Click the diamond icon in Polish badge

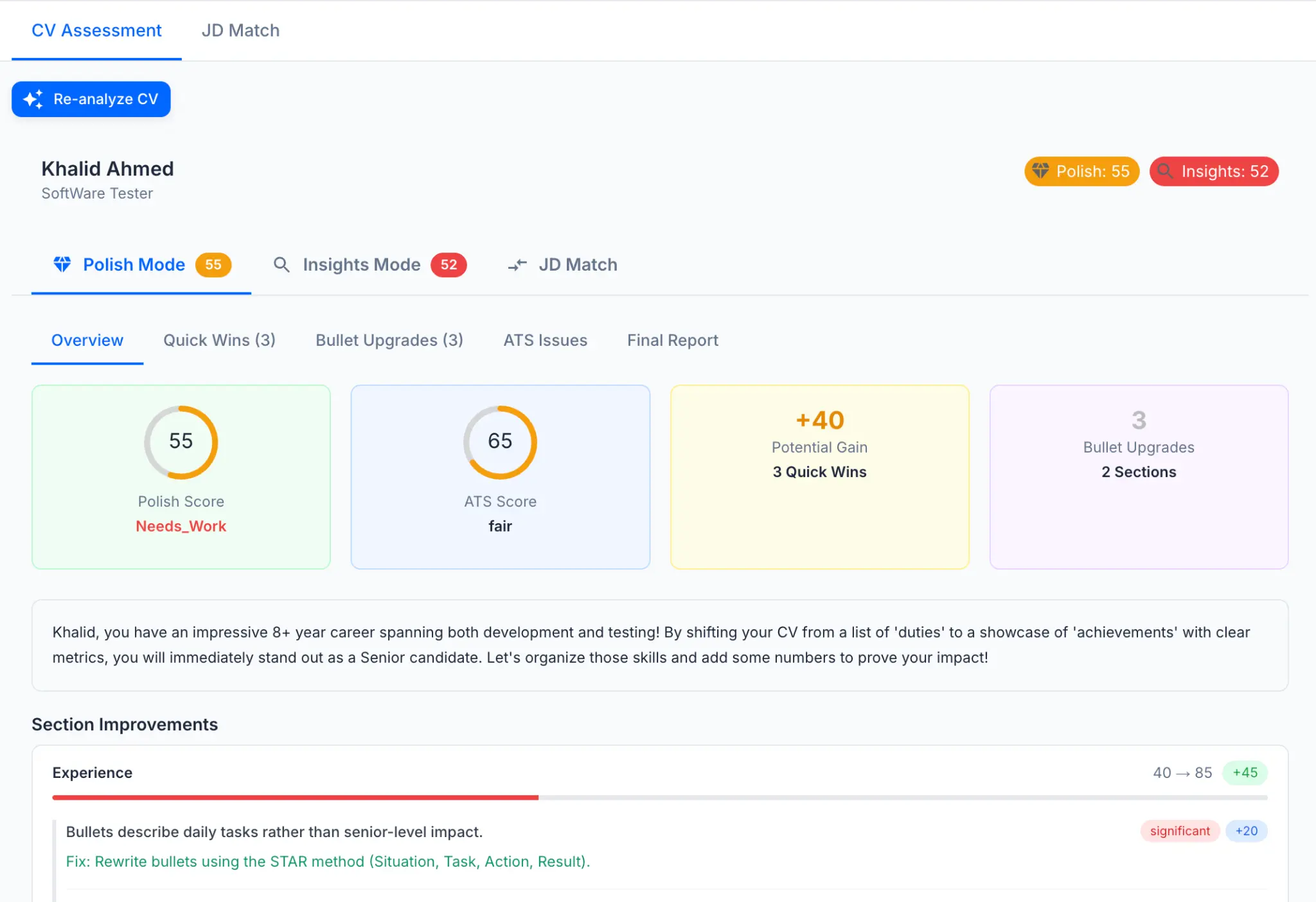point(1040,171)
